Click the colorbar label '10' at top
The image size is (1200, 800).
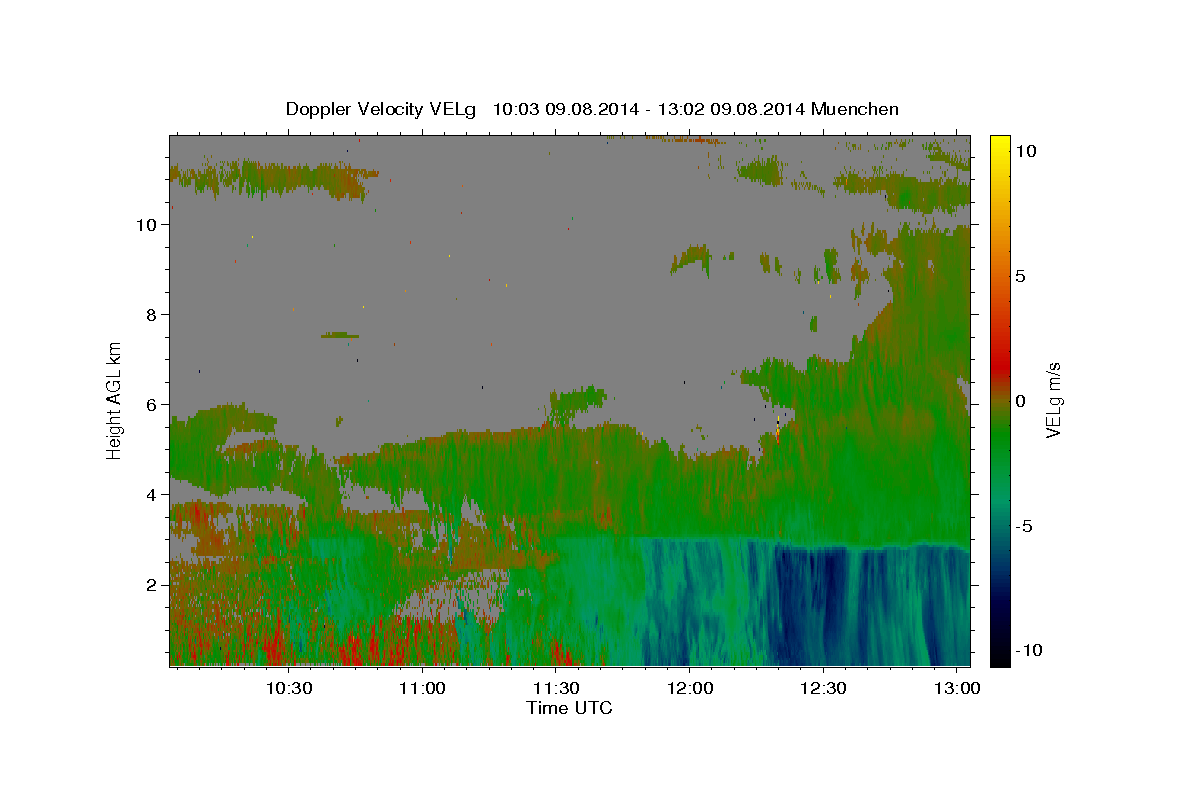pyautogui.click(x=1025, y=150)
